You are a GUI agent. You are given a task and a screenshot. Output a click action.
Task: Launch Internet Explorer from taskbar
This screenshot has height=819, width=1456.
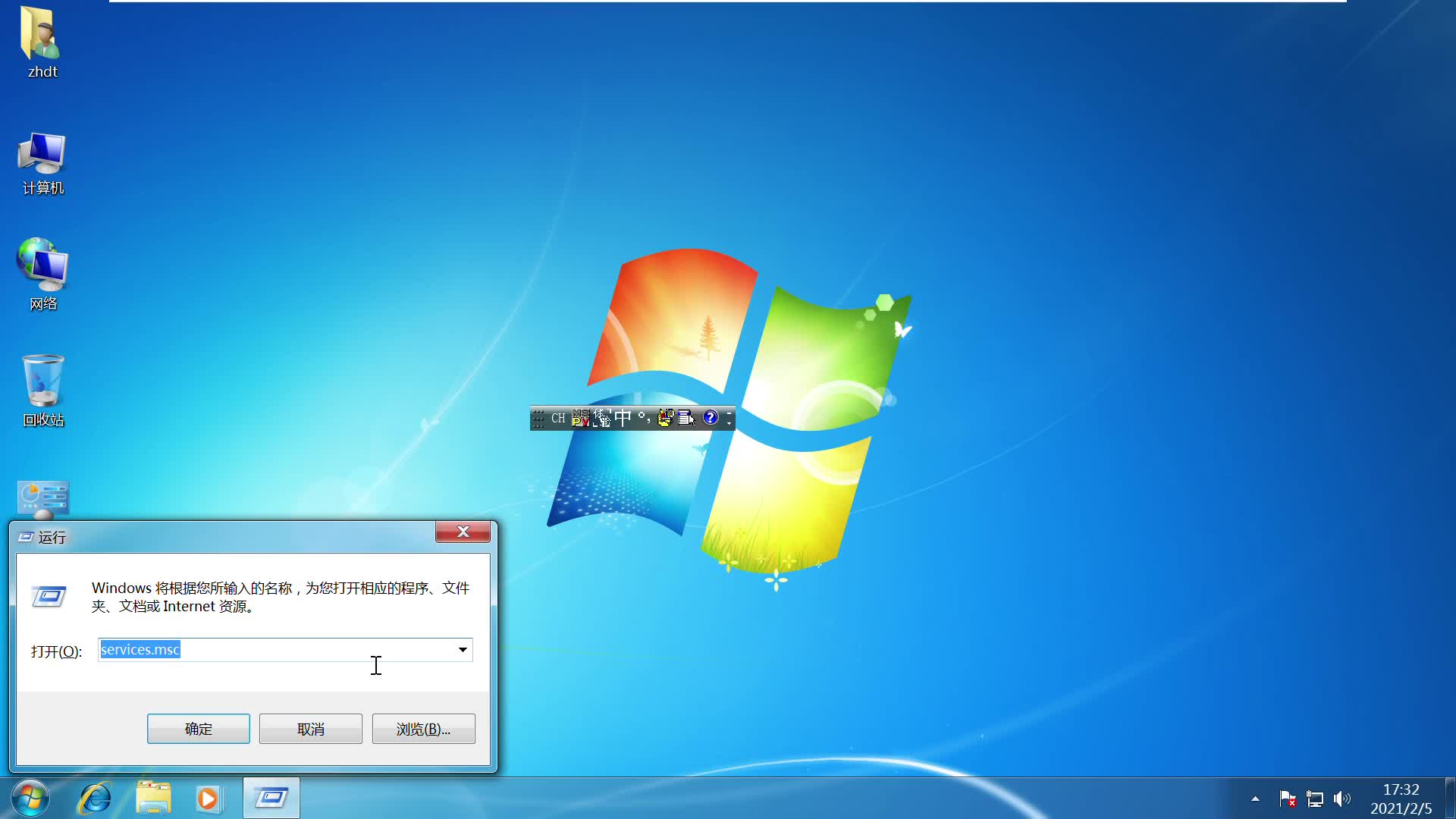pos(96,798)
